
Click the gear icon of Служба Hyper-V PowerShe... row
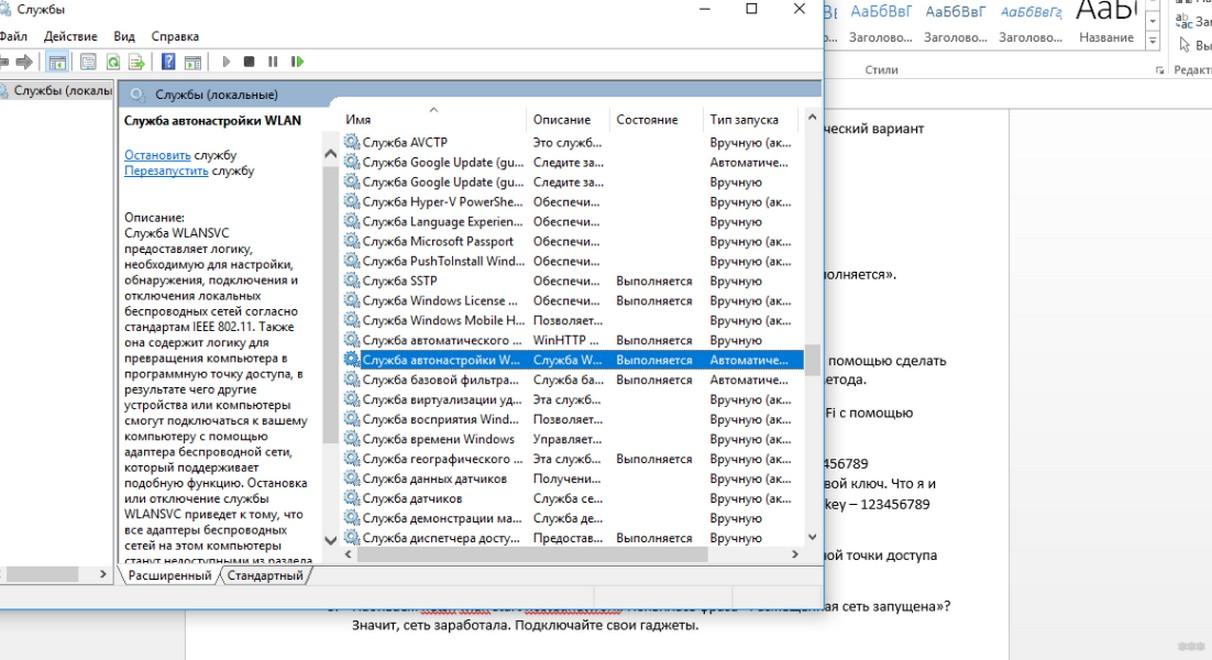(351, 202)
